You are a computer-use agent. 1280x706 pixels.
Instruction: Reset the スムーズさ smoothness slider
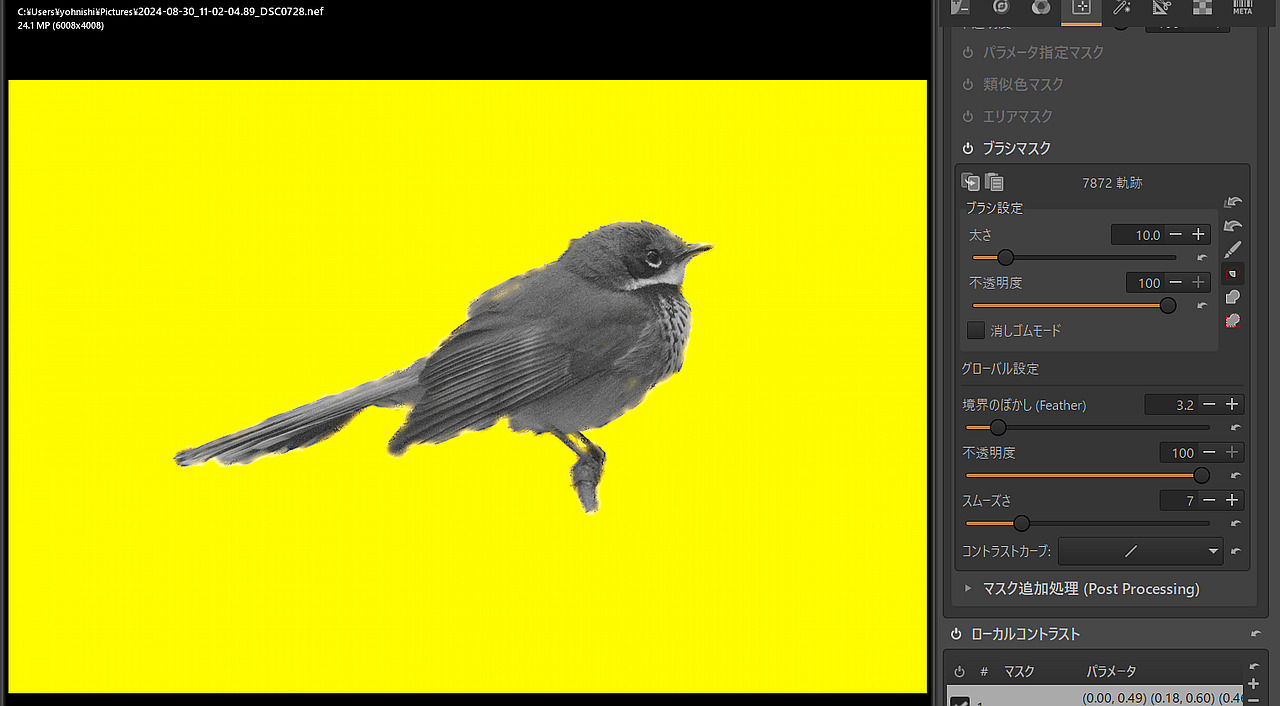(1236, 523)
